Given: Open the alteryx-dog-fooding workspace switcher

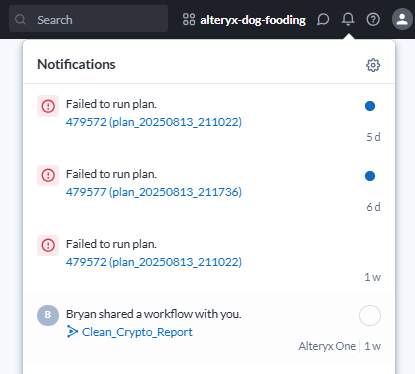Looking at the screenshot, I should tap(244, 20).
